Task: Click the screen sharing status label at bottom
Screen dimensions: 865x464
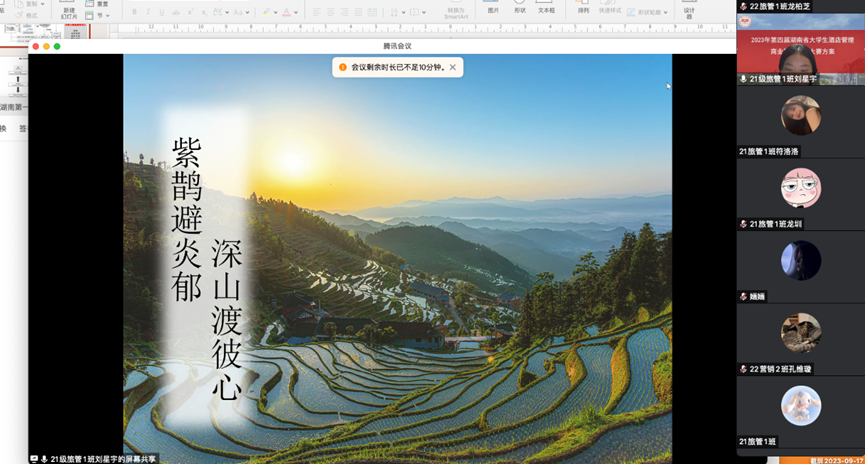Action: (x=98, y=459)
